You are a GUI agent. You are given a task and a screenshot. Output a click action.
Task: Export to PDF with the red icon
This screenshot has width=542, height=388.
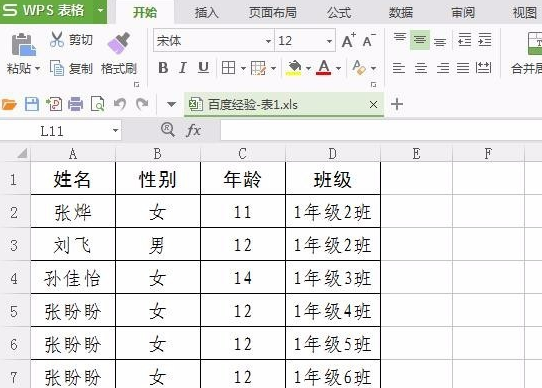pos(54,104)
